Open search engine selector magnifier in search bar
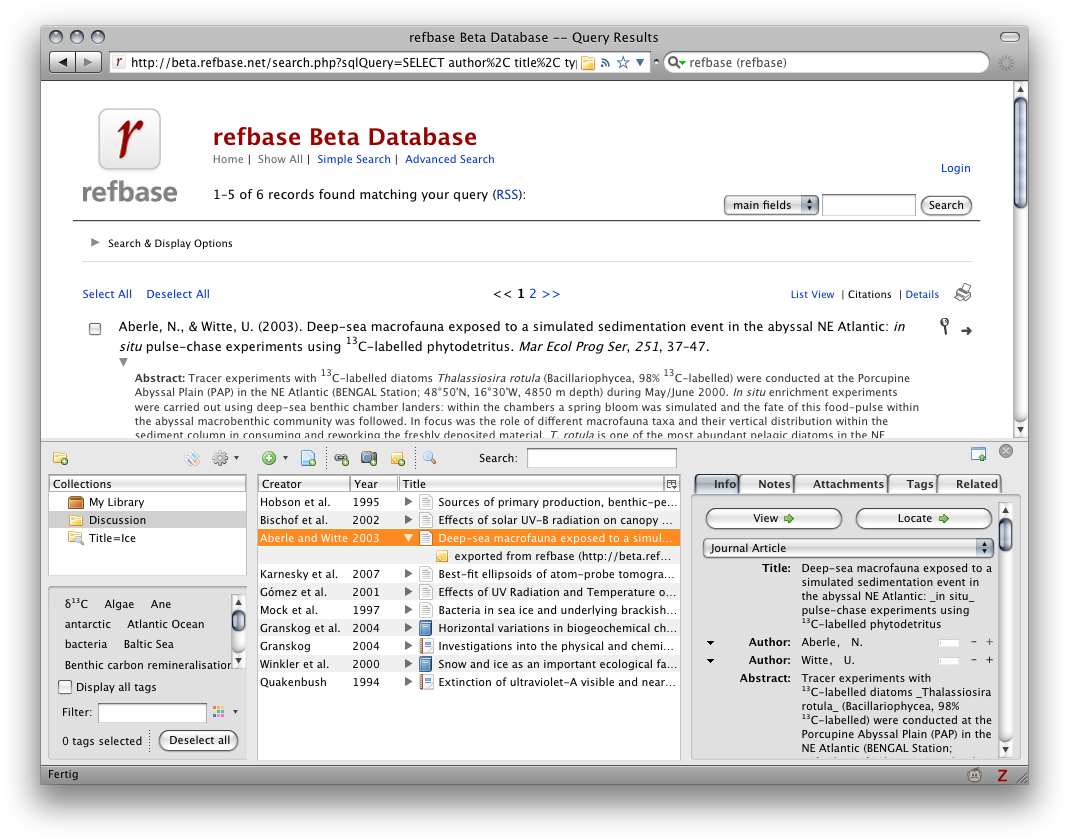Viewport: 1069px width, 840px height. coord(676,63)
